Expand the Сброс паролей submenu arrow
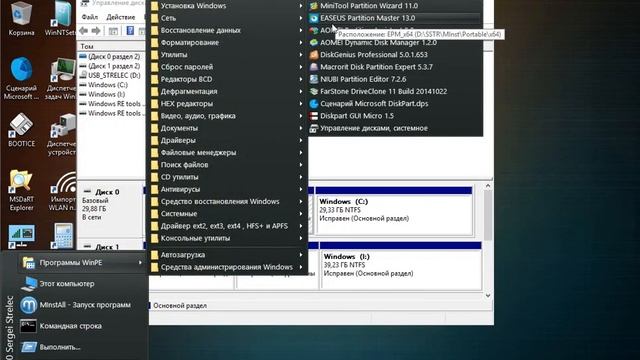Screen dimensions: 640x360 point(301,67)
